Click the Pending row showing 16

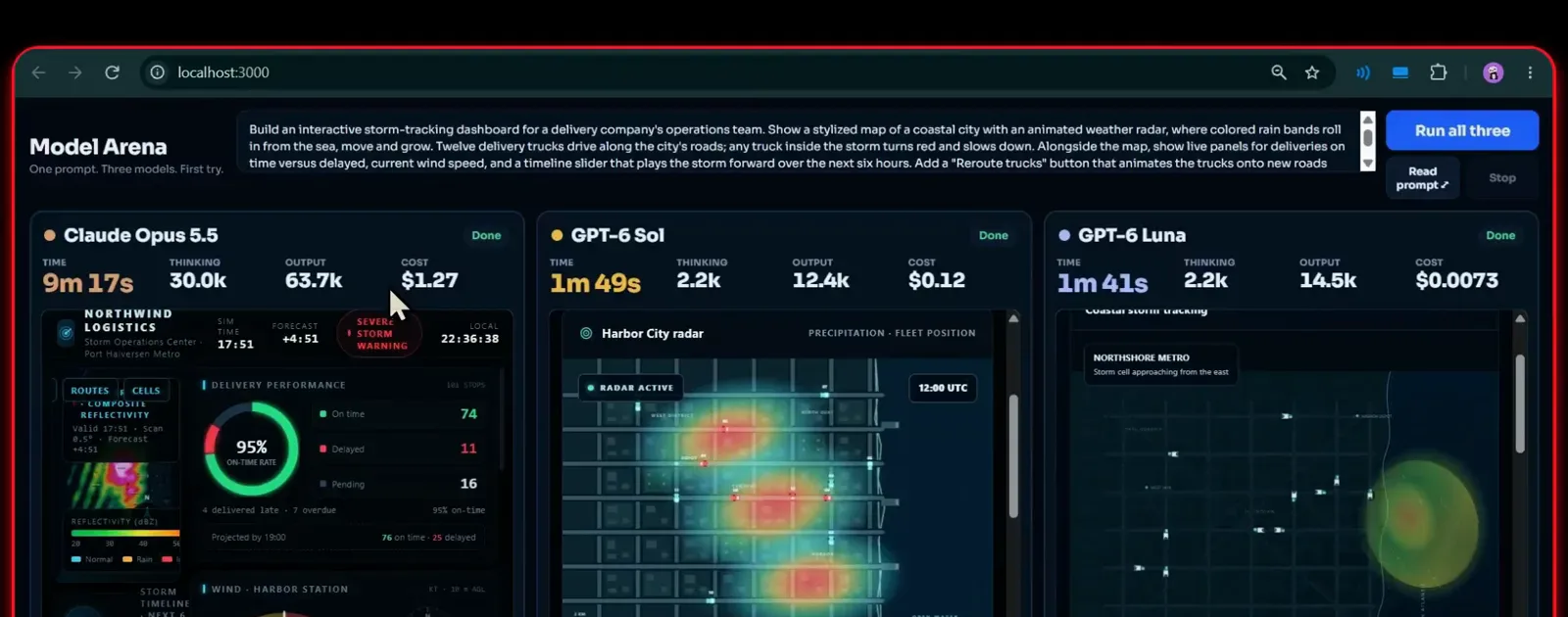(399, 484)
